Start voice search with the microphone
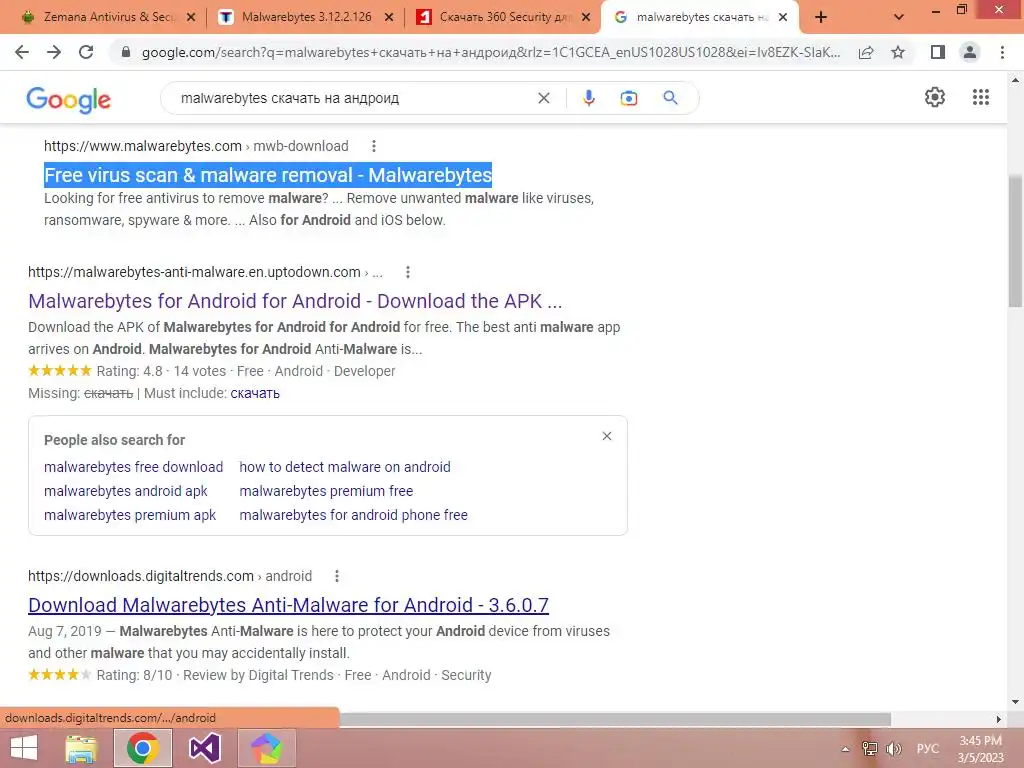 (x=588, y=98)
